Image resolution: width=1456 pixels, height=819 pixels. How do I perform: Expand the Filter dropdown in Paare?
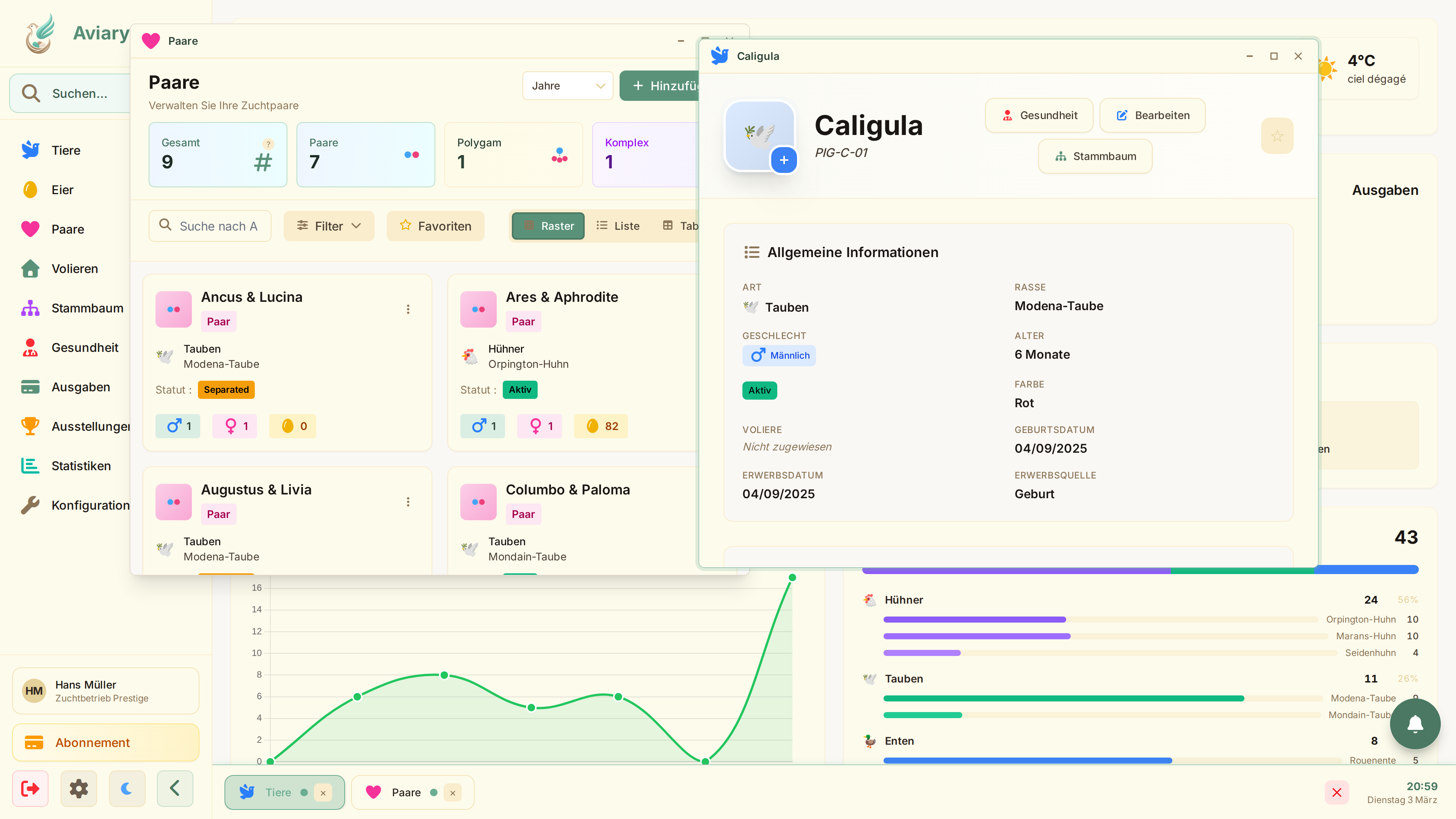click(x=329, y=226)
